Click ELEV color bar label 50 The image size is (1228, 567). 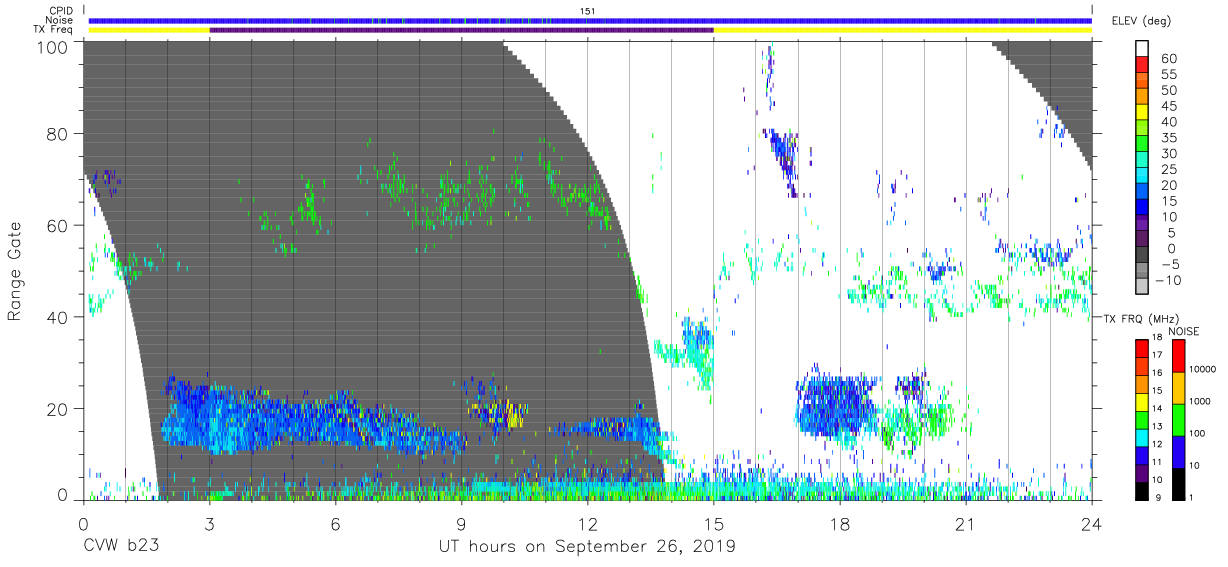tap(1168, 91)
